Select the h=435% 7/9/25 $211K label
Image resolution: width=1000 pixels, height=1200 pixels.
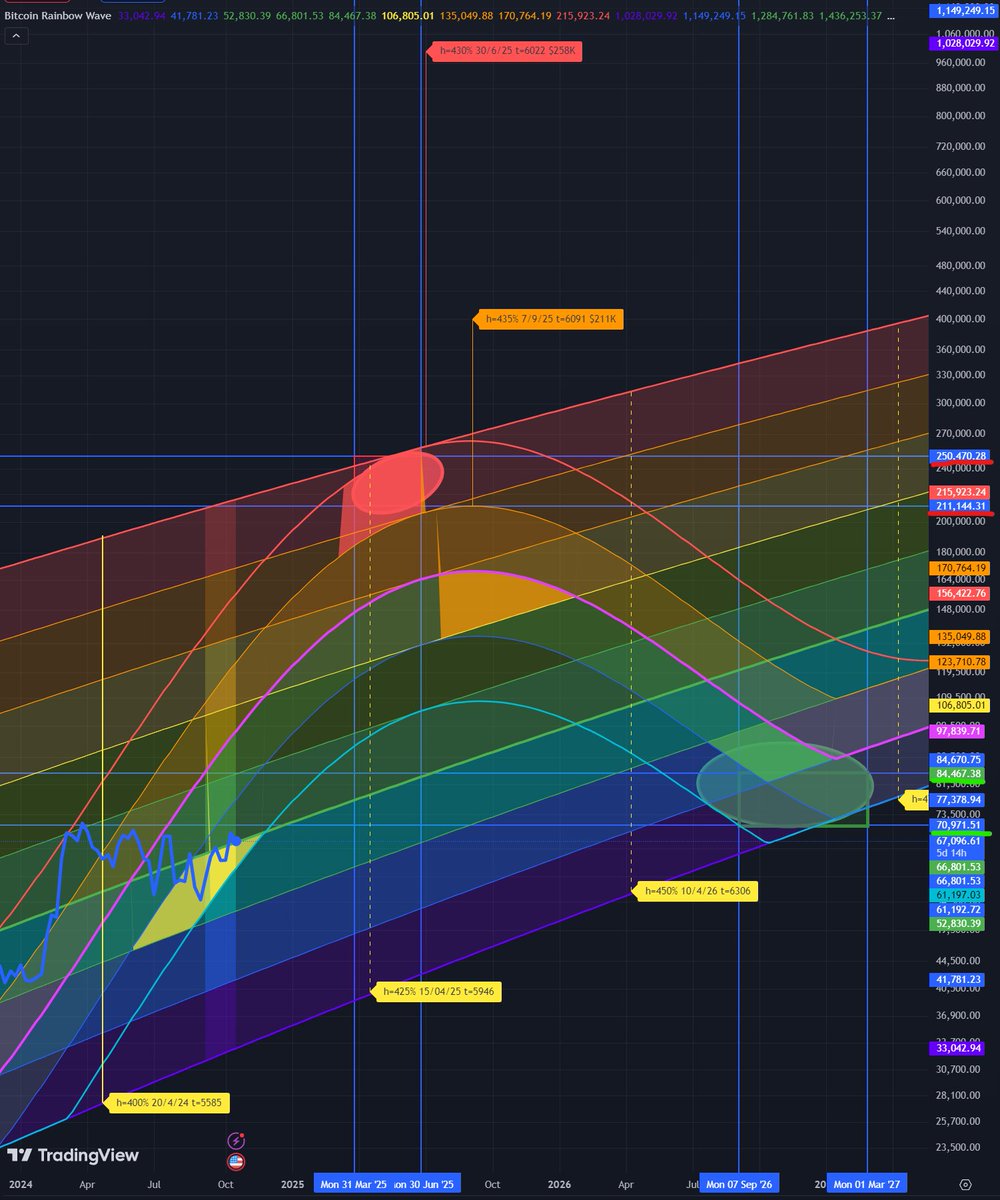[548, 319]
